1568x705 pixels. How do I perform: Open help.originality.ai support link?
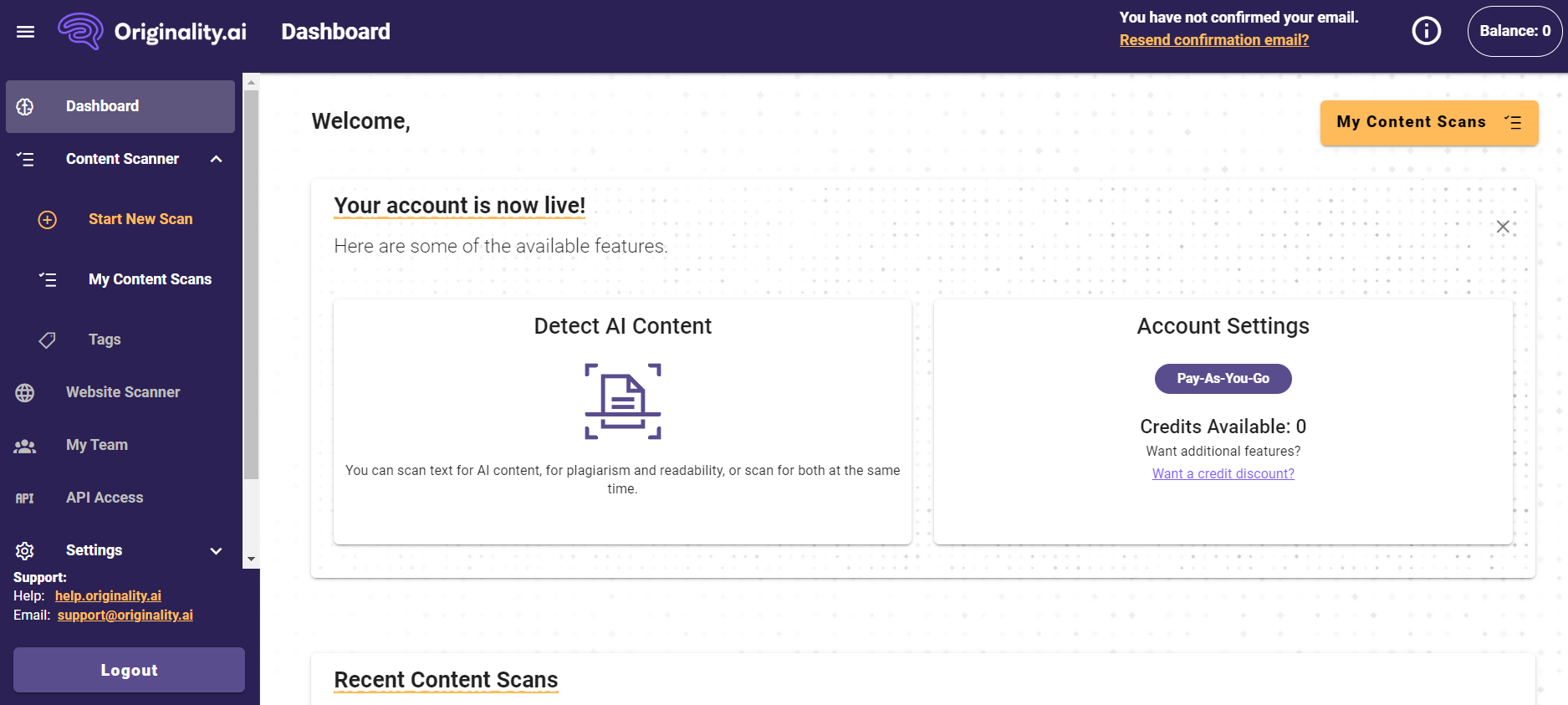(x=108, y=595)
